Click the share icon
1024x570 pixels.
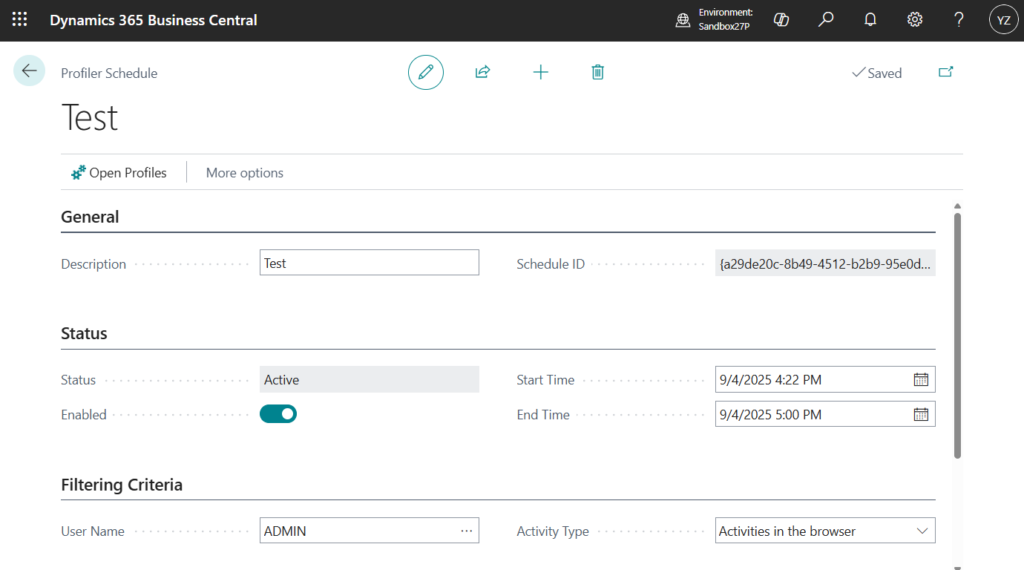[483, 72]
